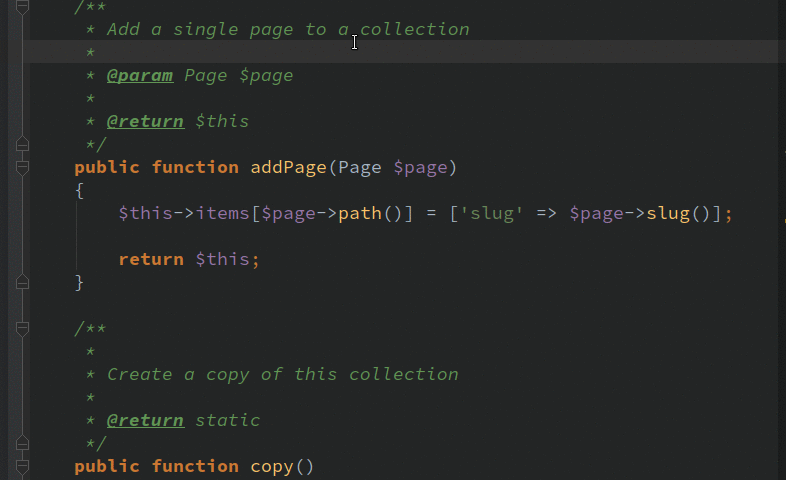Click fold end marker beside addPage closing brace

tap(22, 282)
